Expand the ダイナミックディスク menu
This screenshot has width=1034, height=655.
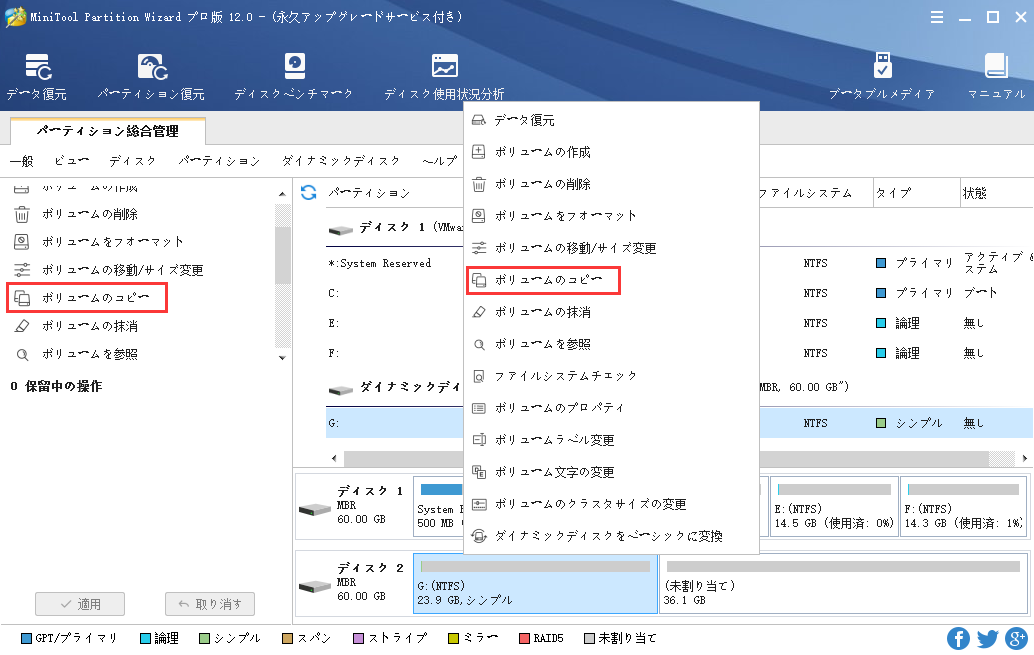click(341, 161)
